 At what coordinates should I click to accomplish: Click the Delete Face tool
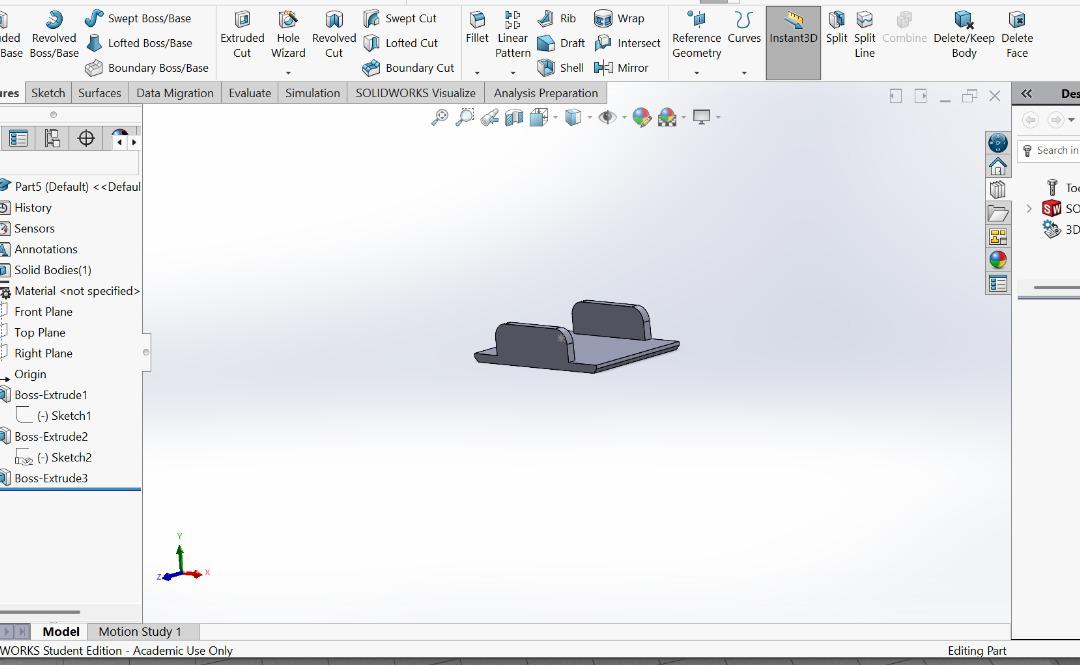1017,34
